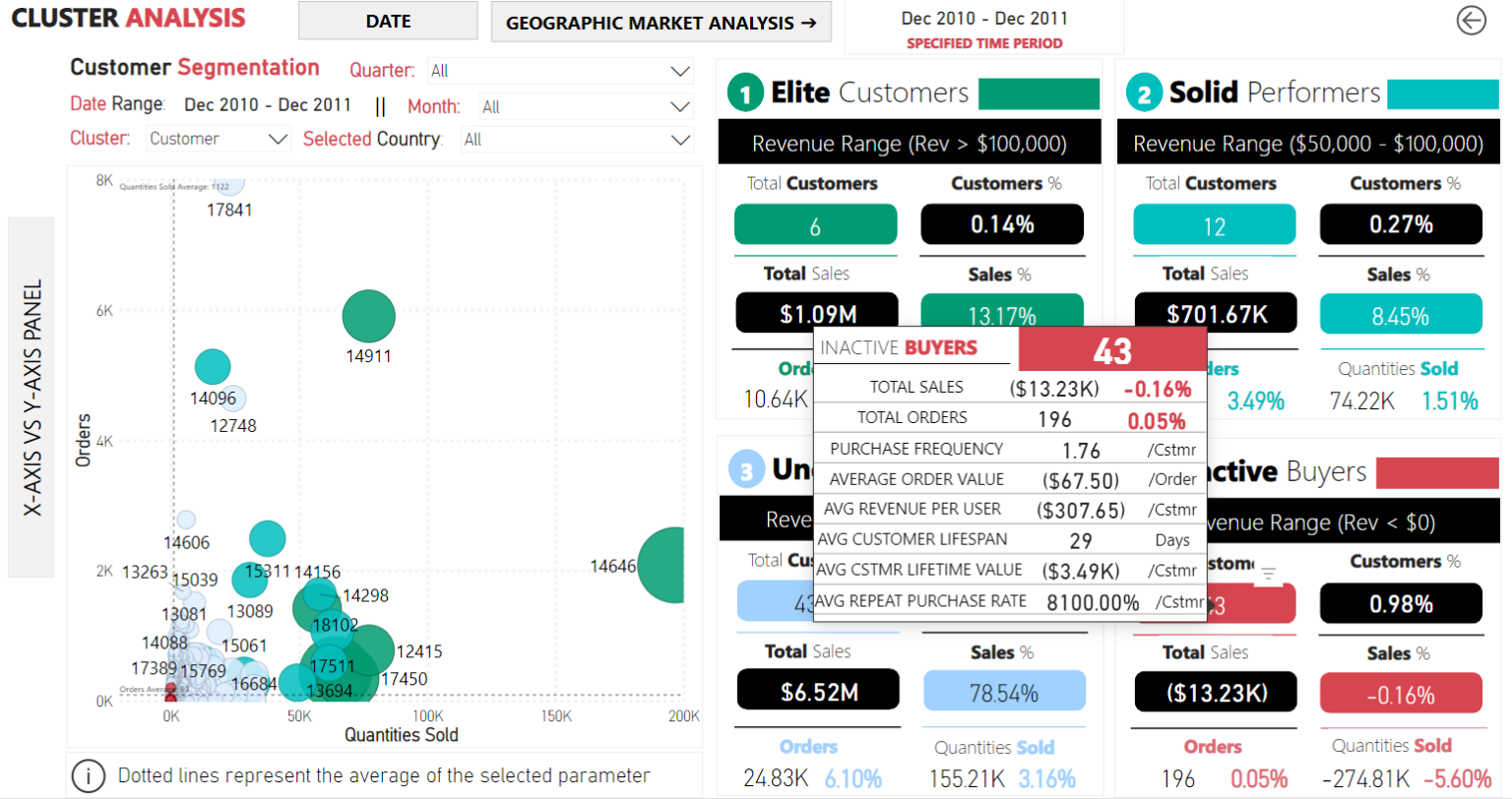Click the small filter lines icon on the Inactive Buyers card

(x=1269, y=573)
